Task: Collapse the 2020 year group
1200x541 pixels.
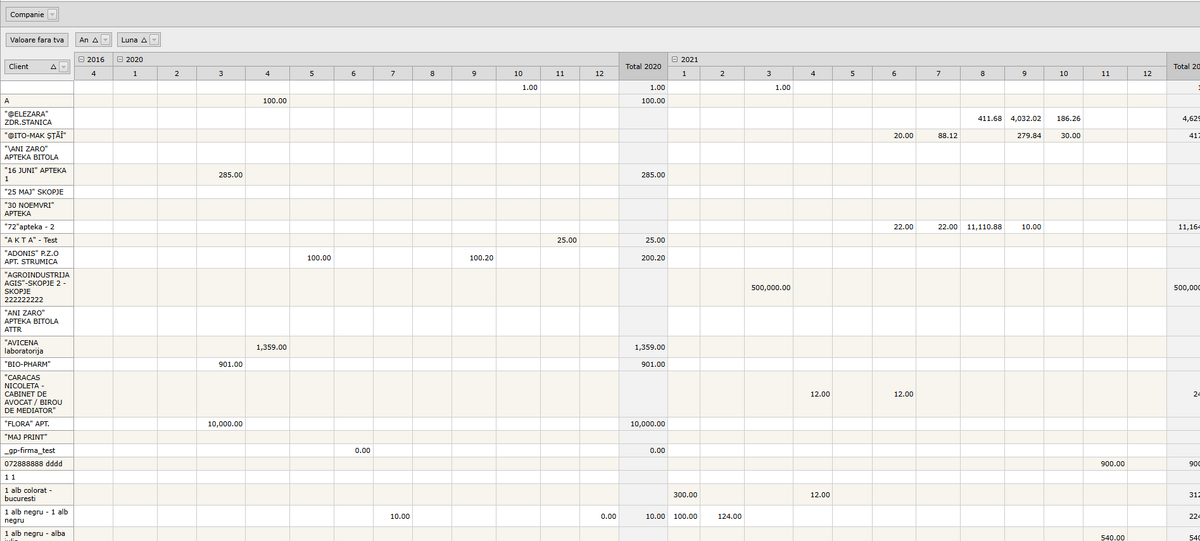Action: [x=120, y=59]
